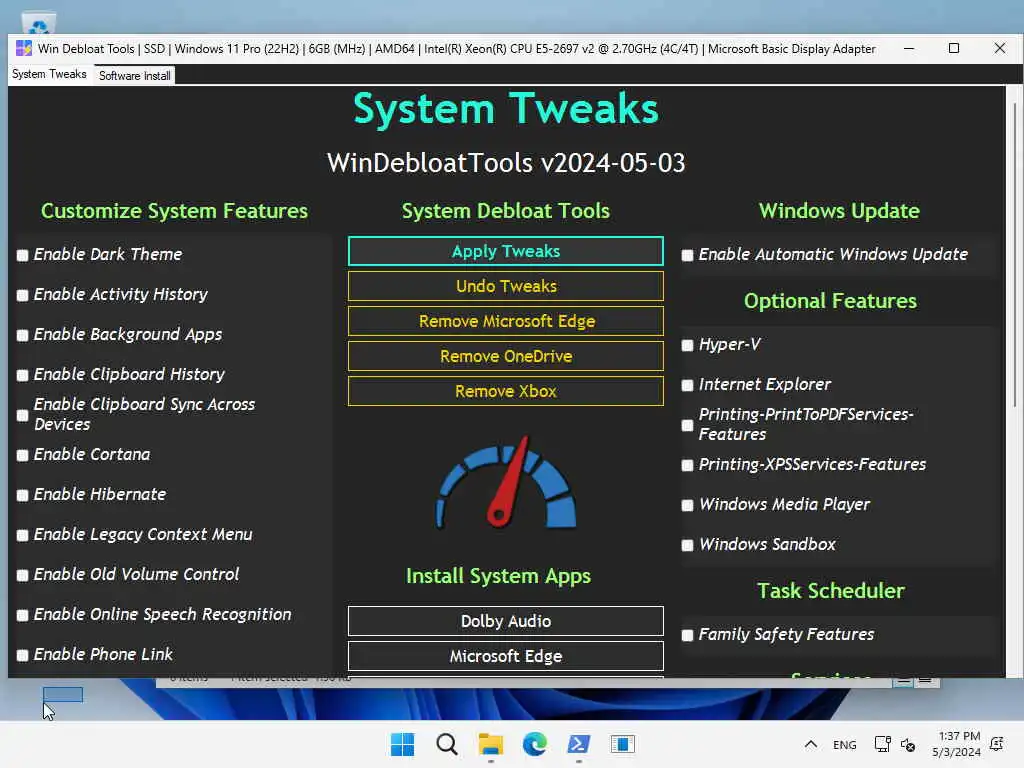Image resolution: width=1024 pixels, height=768 pixels.
Task: Maximize the Win Debloat Tools window
Action: (954, 48)
